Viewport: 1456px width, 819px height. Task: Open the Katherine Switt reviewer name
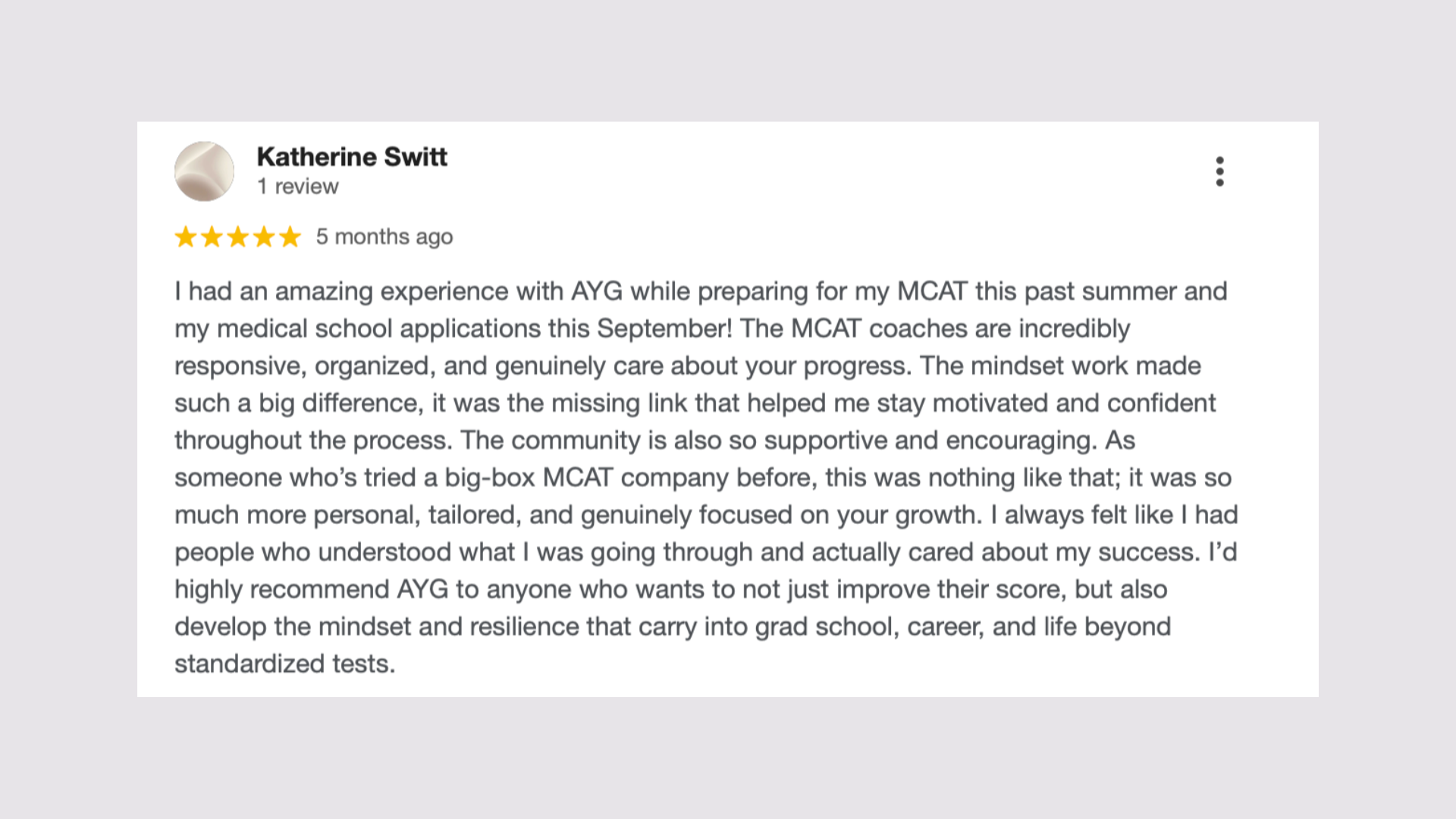point(352,156)
